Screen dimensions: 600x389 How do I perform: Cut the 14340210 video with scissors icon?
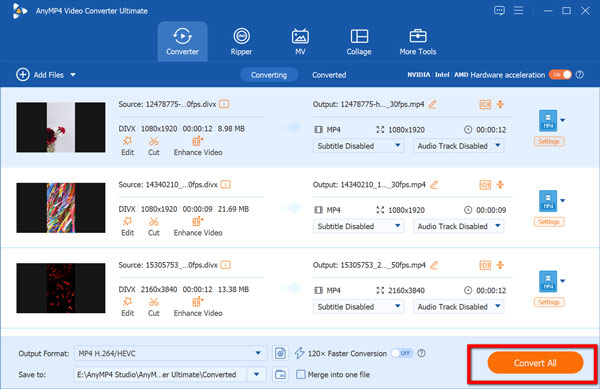[154, 226]
